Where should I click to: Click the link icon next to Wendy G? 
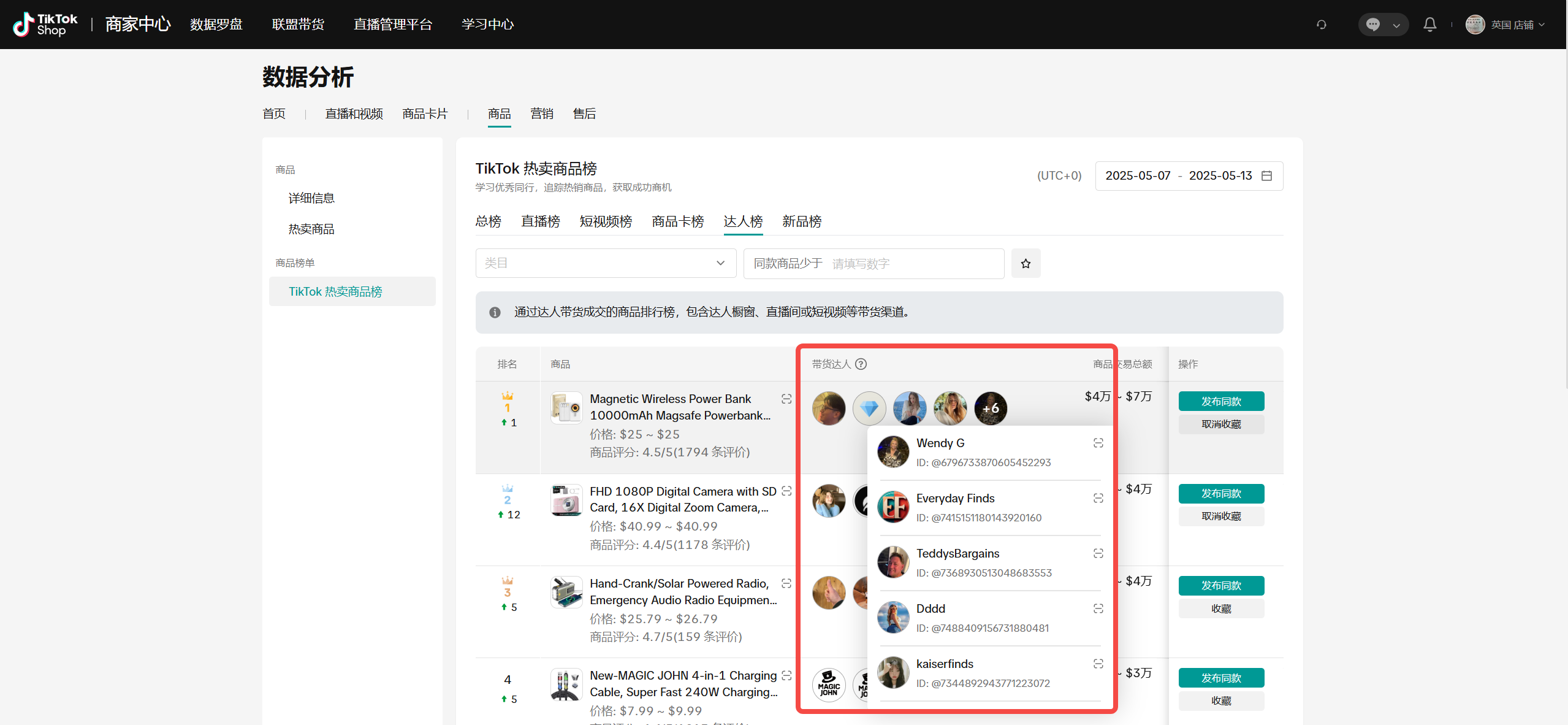pos(1098,443)
